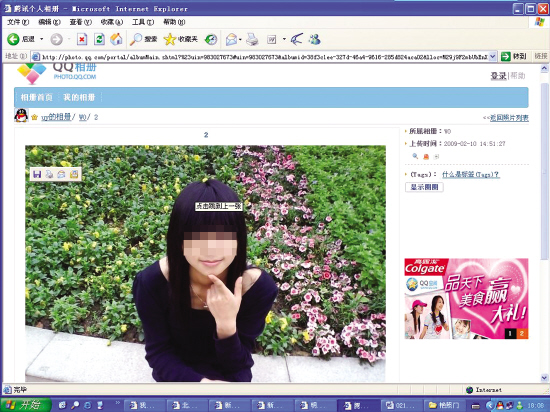Click the 显示圈圈 button
The width and height of the screenshot is (550, 412).
point(424,187)
